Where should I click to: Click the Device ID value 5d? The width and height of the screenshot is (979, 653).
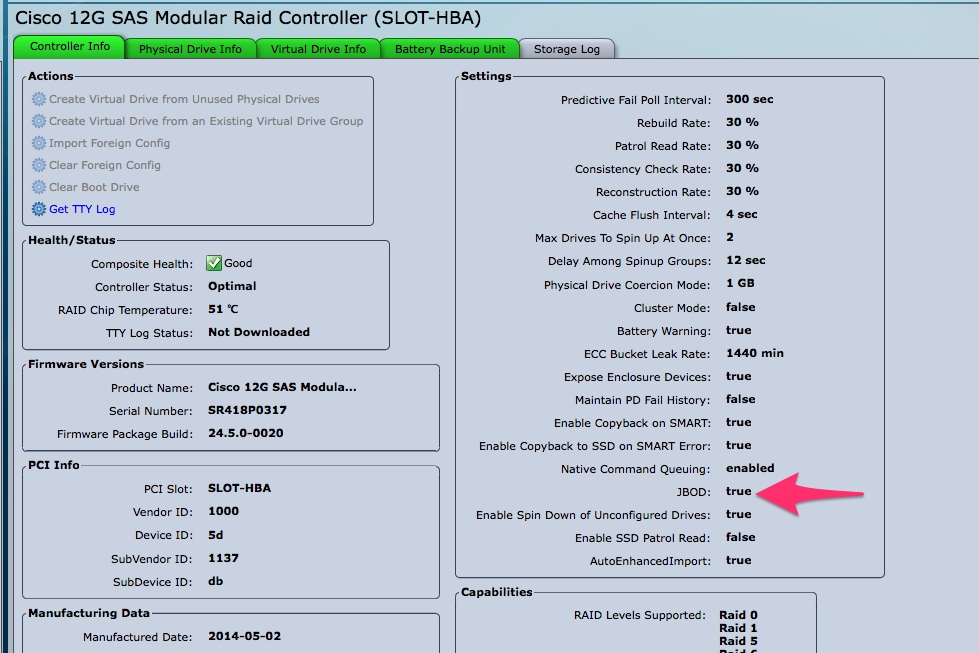click(x=215, y=535)
